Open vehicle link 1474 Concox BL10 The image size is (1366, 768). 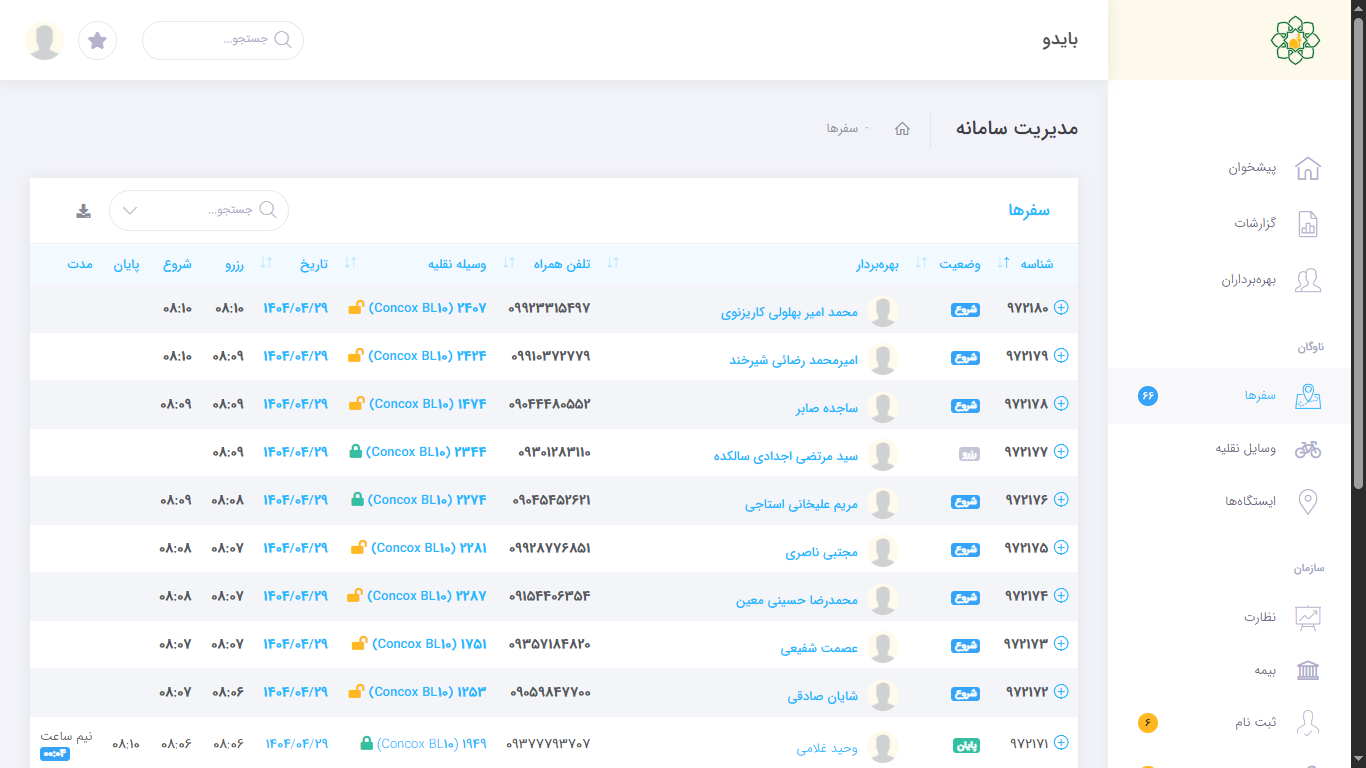427,404
